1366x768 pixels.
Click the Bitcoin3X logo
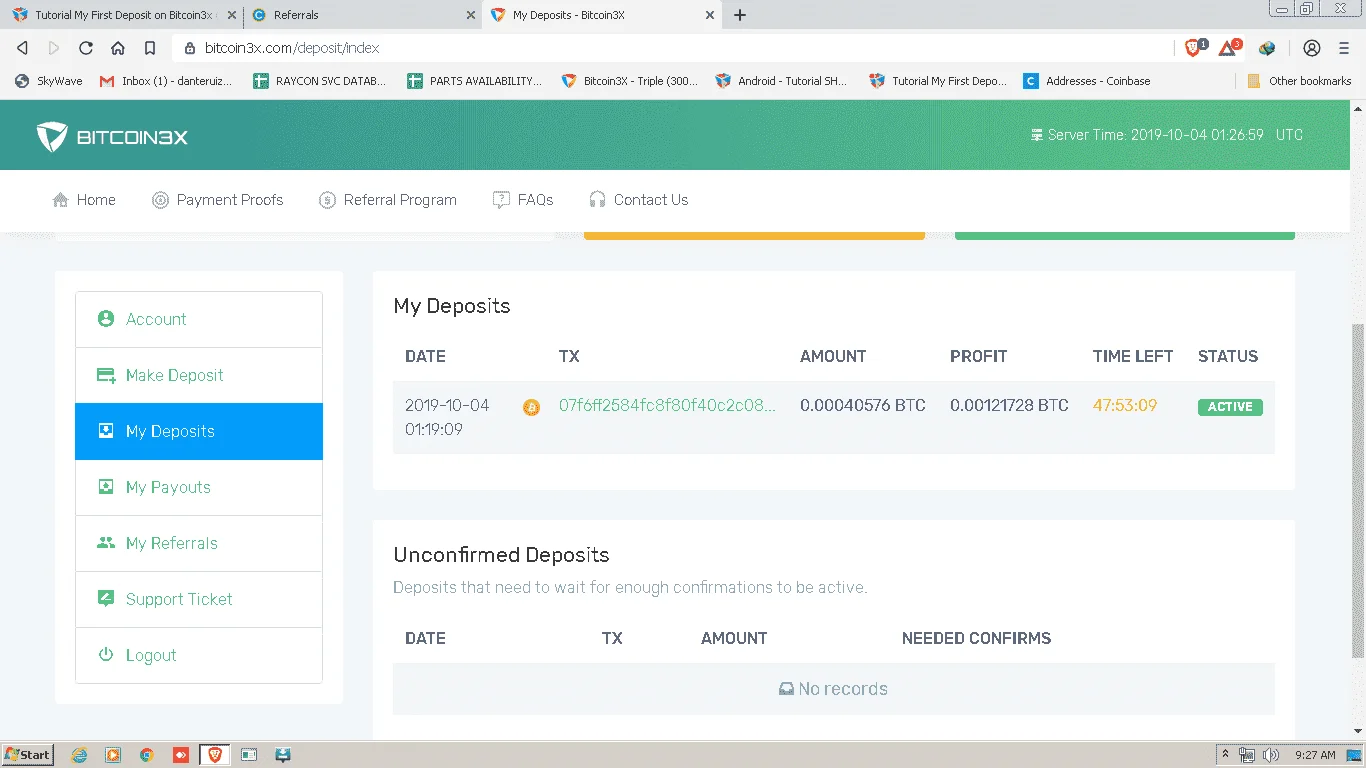[x=112, y=137]
